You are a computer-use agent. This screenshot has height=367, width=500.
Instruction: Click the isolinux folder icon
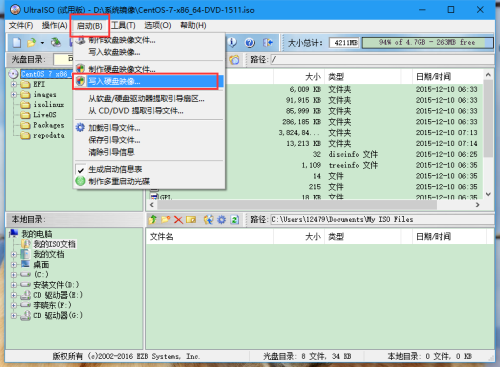(25, 105)
